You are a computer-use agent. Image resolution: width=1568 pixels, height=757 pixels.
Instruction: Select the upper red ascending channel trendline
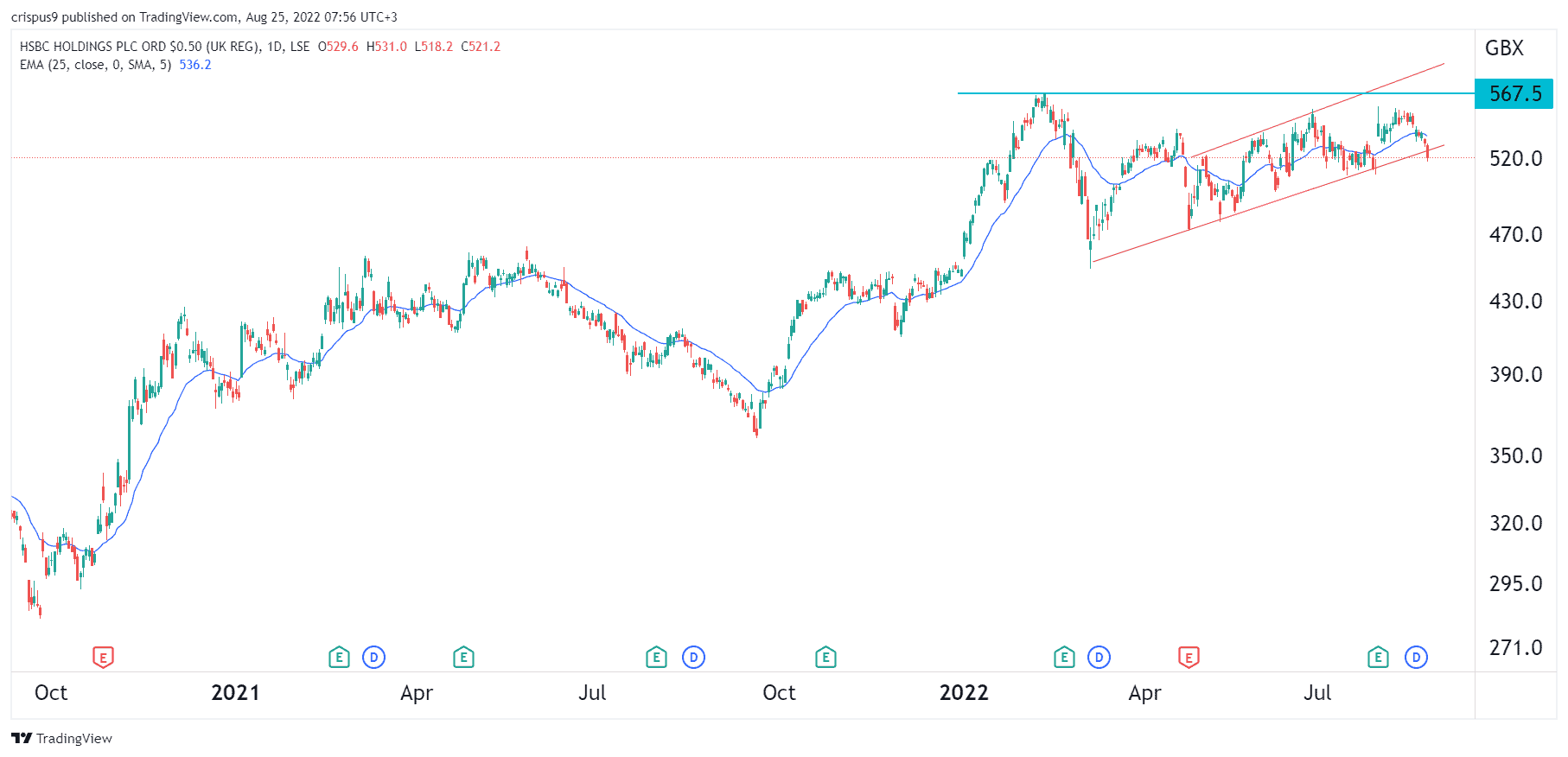[1317, 111]
